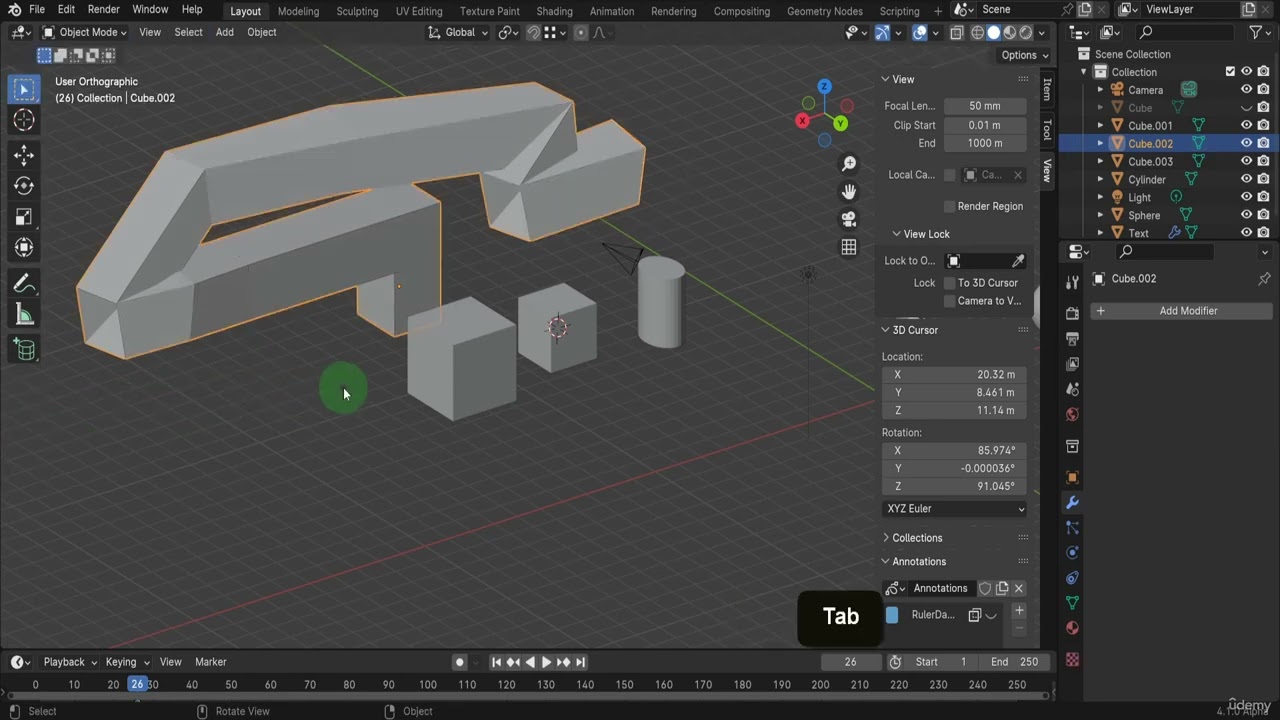Viewport: 1280px width, 720px height.
Task: Remove the annotation with X button
Action: click(x=1019, y=589)
